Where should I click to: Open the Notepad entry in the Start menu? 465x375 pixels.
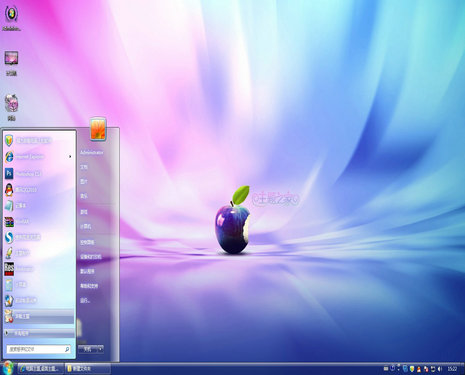(39, 205)
